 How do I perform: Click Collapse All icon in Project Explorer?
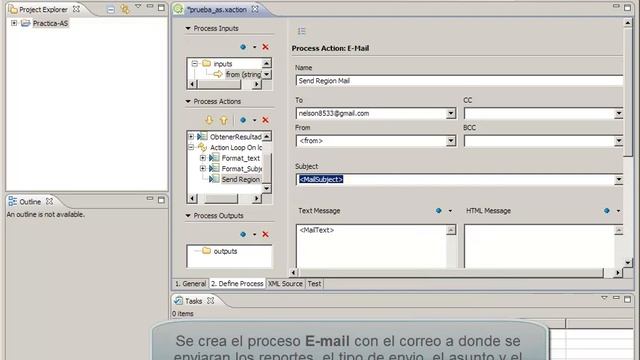(111, 9)
